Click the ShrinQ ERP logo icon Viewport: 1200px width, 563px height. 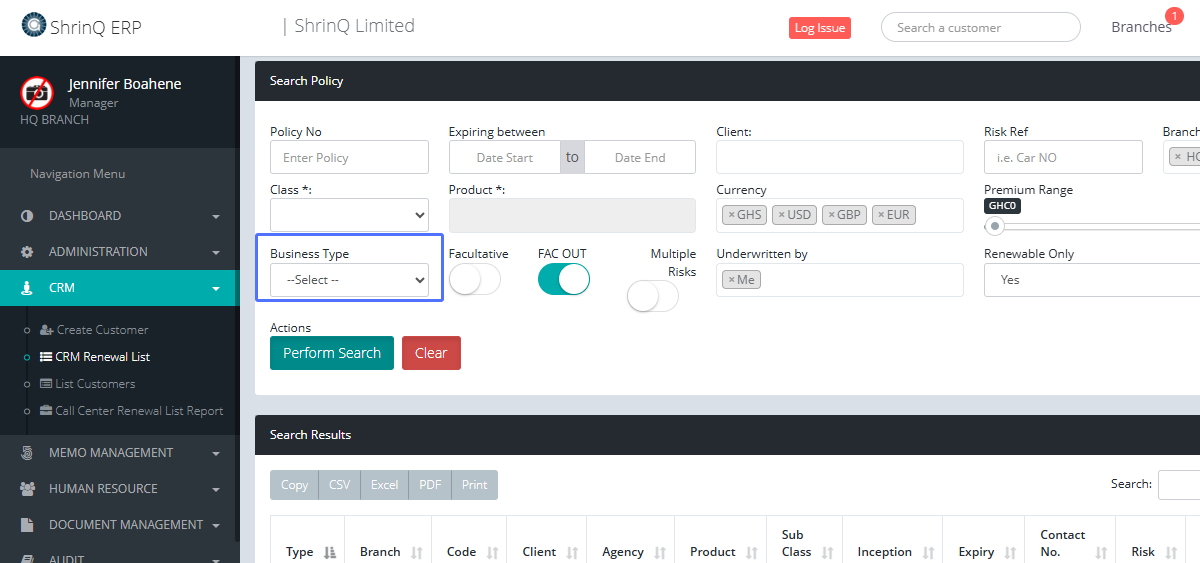tap(34, 25)
